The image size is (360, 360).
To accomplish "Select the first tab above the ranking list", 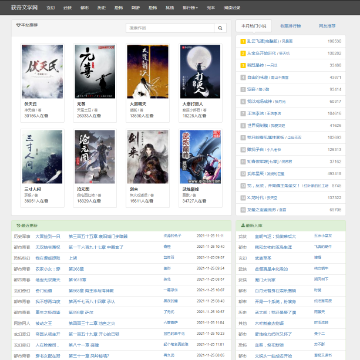I will pos(254,26).
